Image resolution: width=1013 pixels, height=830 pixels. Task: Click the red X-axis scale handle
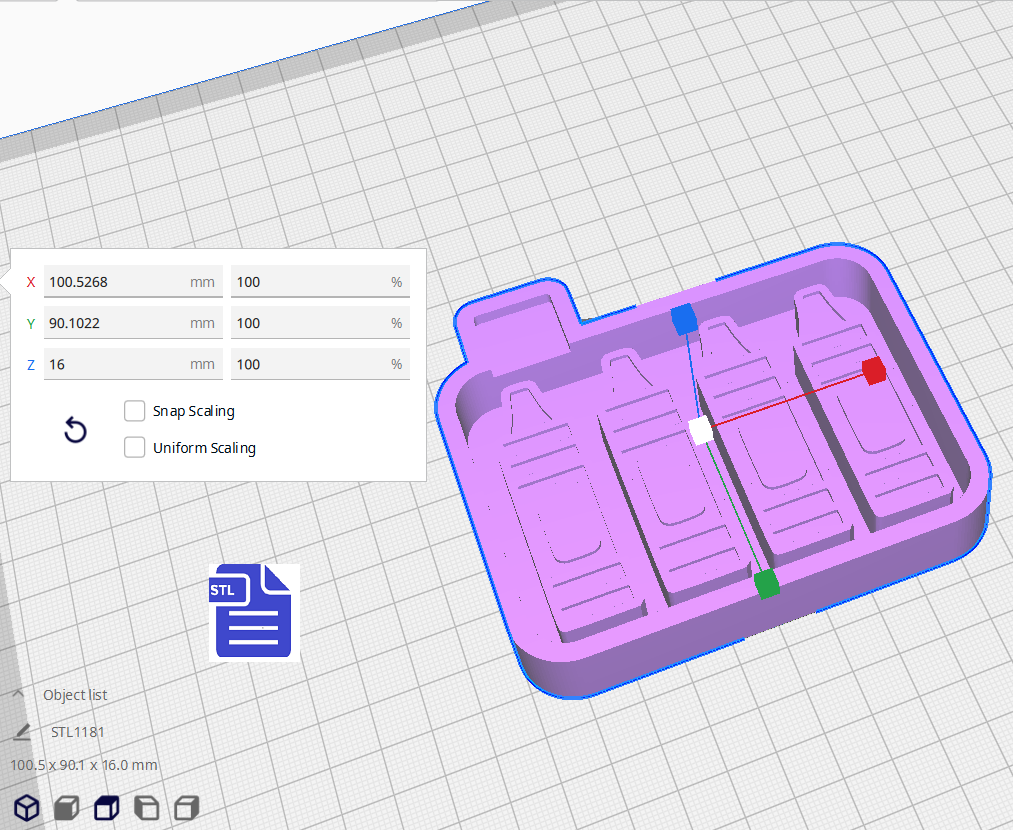(x=874, y=371)
